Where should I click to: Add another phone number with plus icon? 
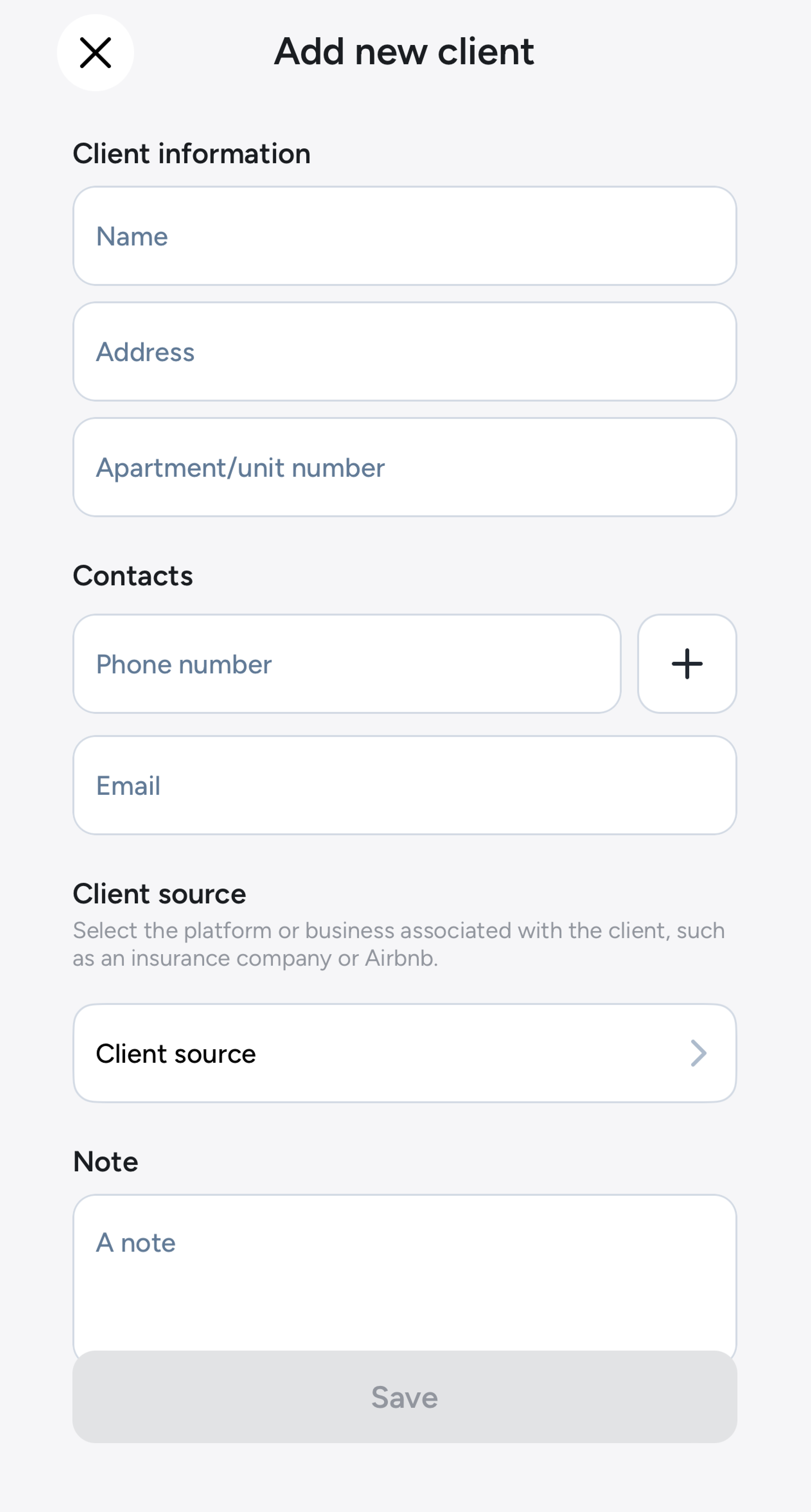686,664
